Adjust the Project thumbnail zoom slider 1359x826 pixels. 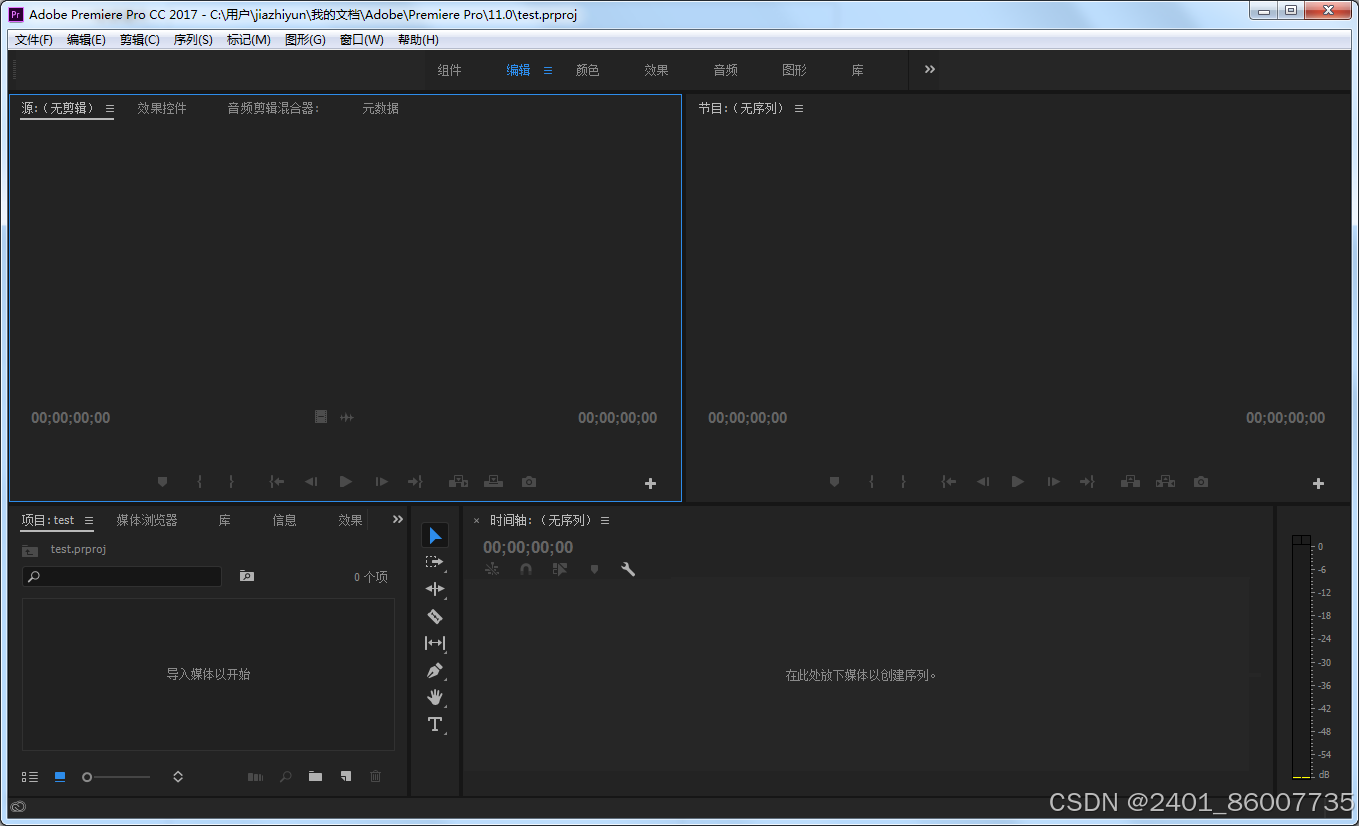click(116, 777)
